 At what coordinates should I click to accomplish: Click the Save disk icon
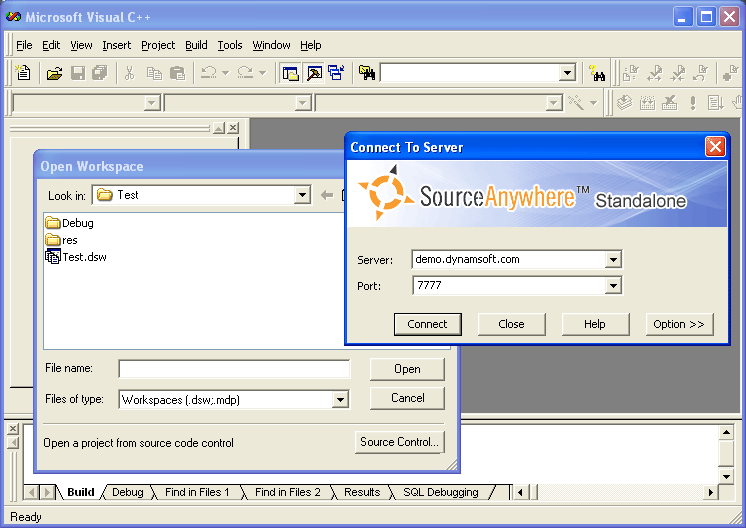pos(78,73)
